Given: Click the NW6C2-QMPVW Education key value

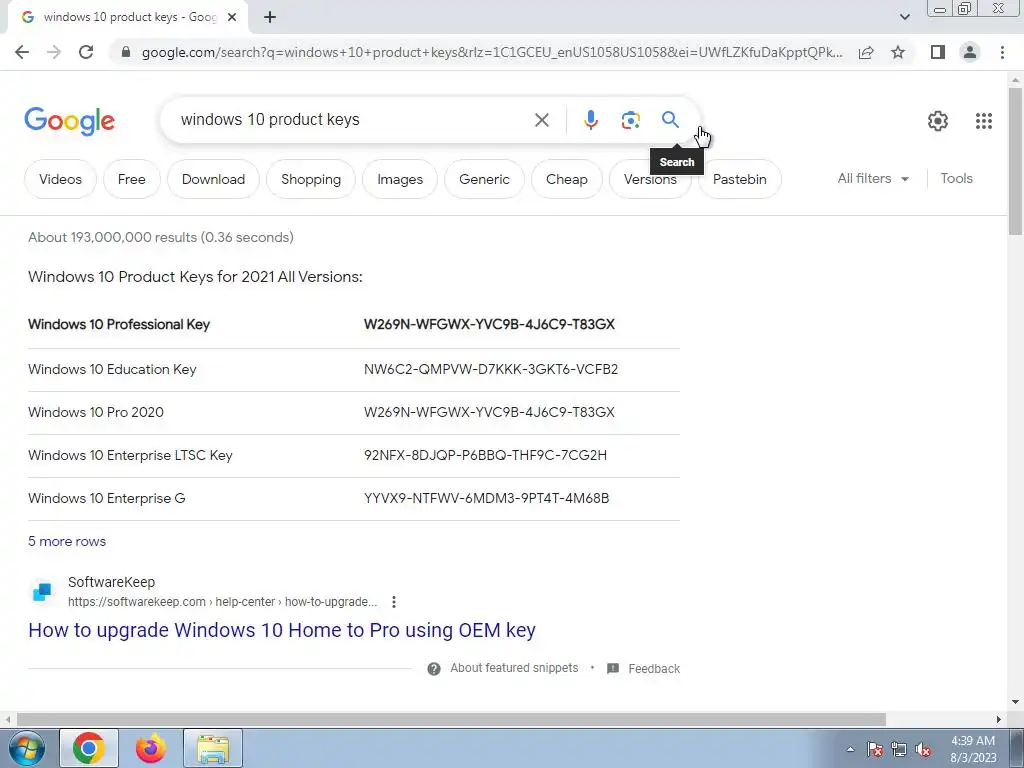Looking at the screenshot, I should point(490,370).
